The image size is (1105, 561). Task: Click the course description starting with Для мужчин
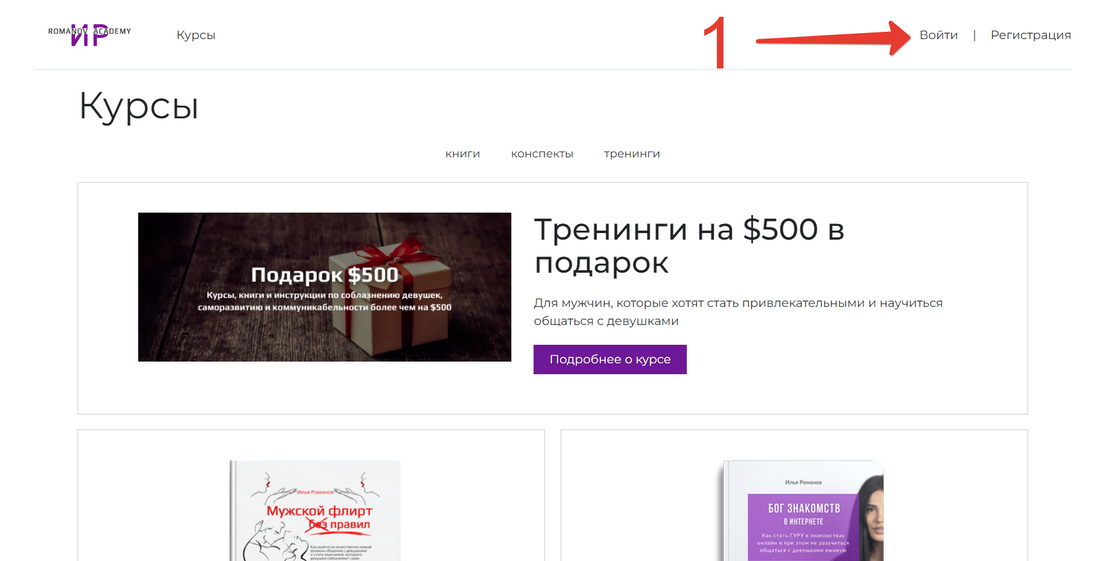pyautogui.click(x=738, y=312)
